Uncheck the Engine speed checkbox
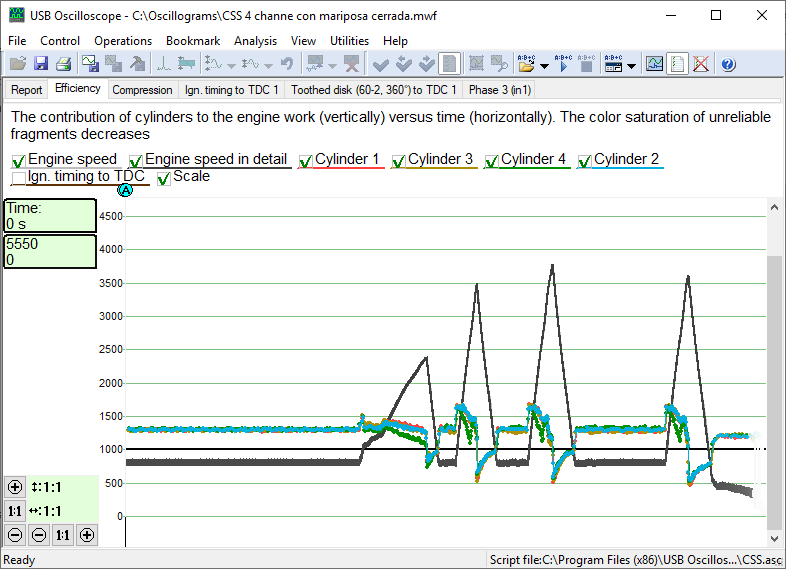The height and width of the screenshot is (569, 786). (19, 161)
